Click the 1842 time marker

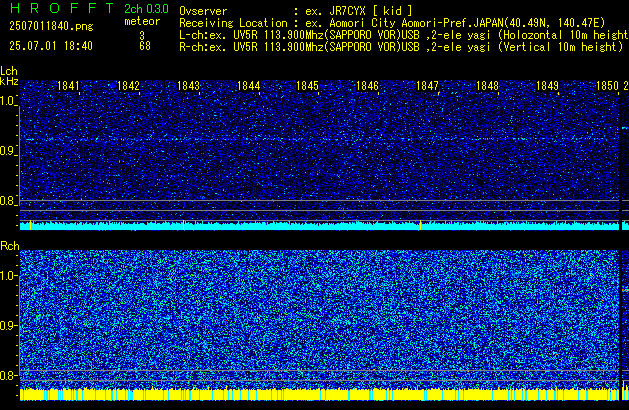coord(128,86)
